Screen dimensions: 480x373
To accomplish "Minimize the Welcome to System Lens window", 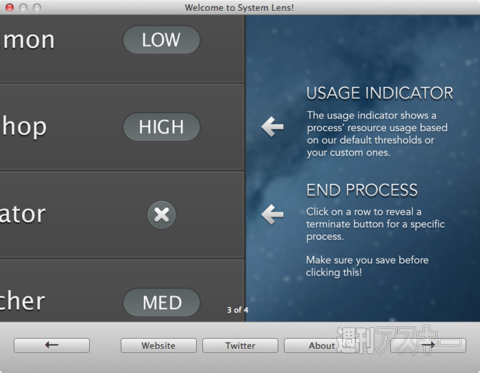I will [x=23, y=7].
